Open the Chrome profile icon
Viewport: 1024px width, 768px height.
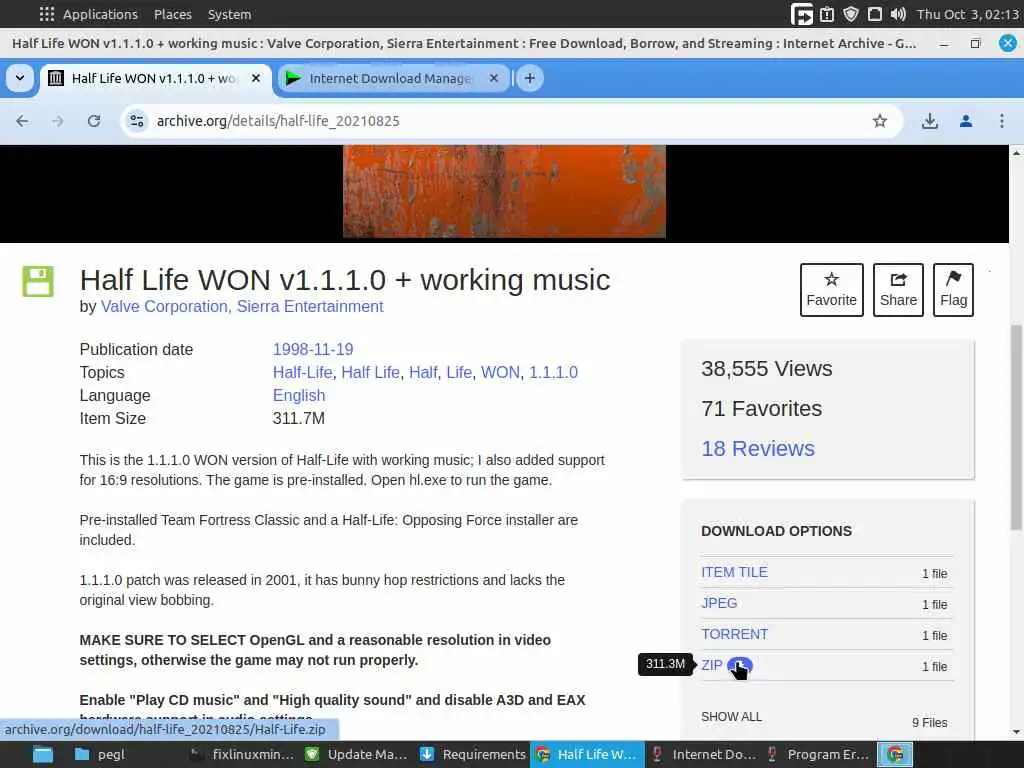pos(966,121)
